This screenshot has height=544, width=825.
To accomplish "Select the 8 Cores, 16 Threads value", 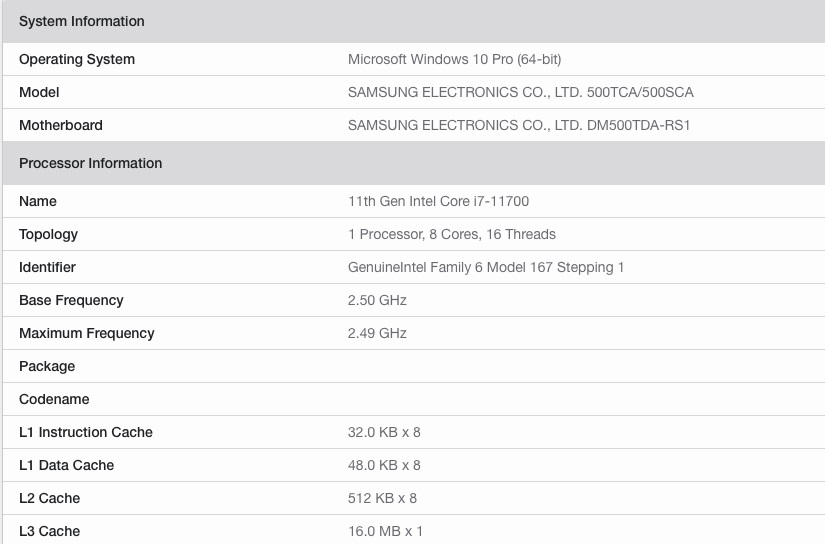I will pyautogui.click(x=451, y=234).
